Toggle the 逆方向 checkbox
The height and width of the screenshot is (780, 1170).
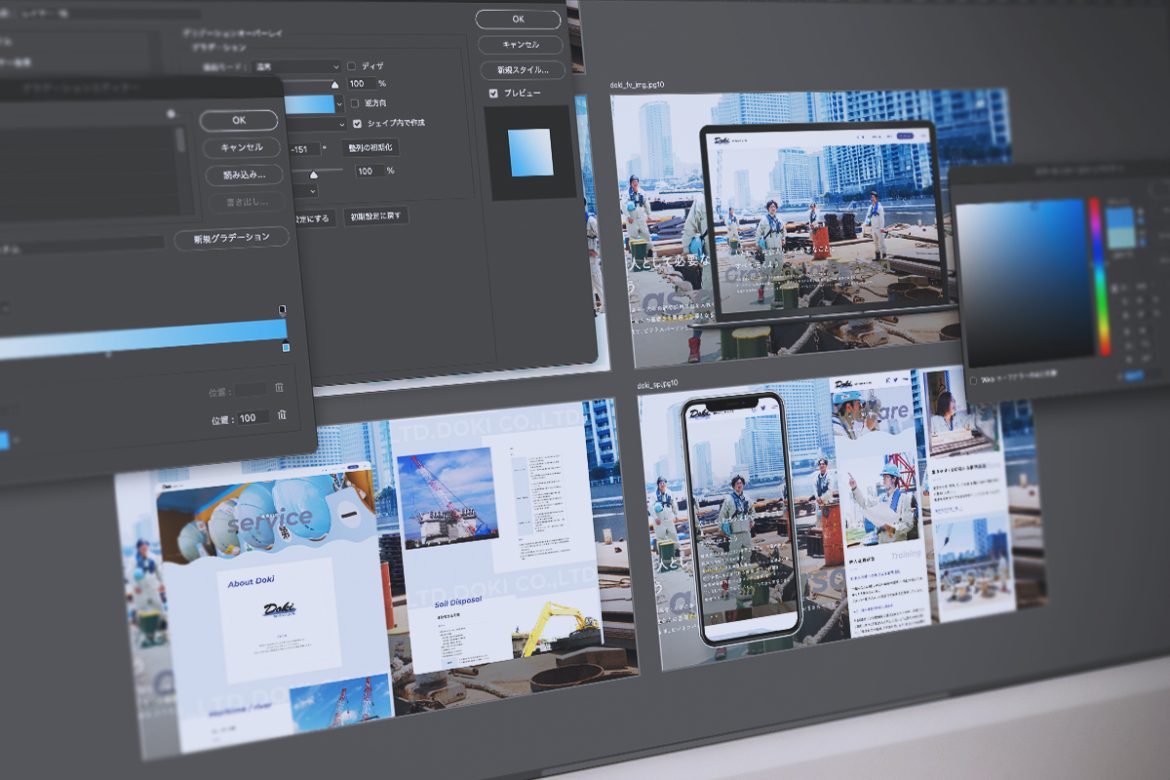(354, 103)
